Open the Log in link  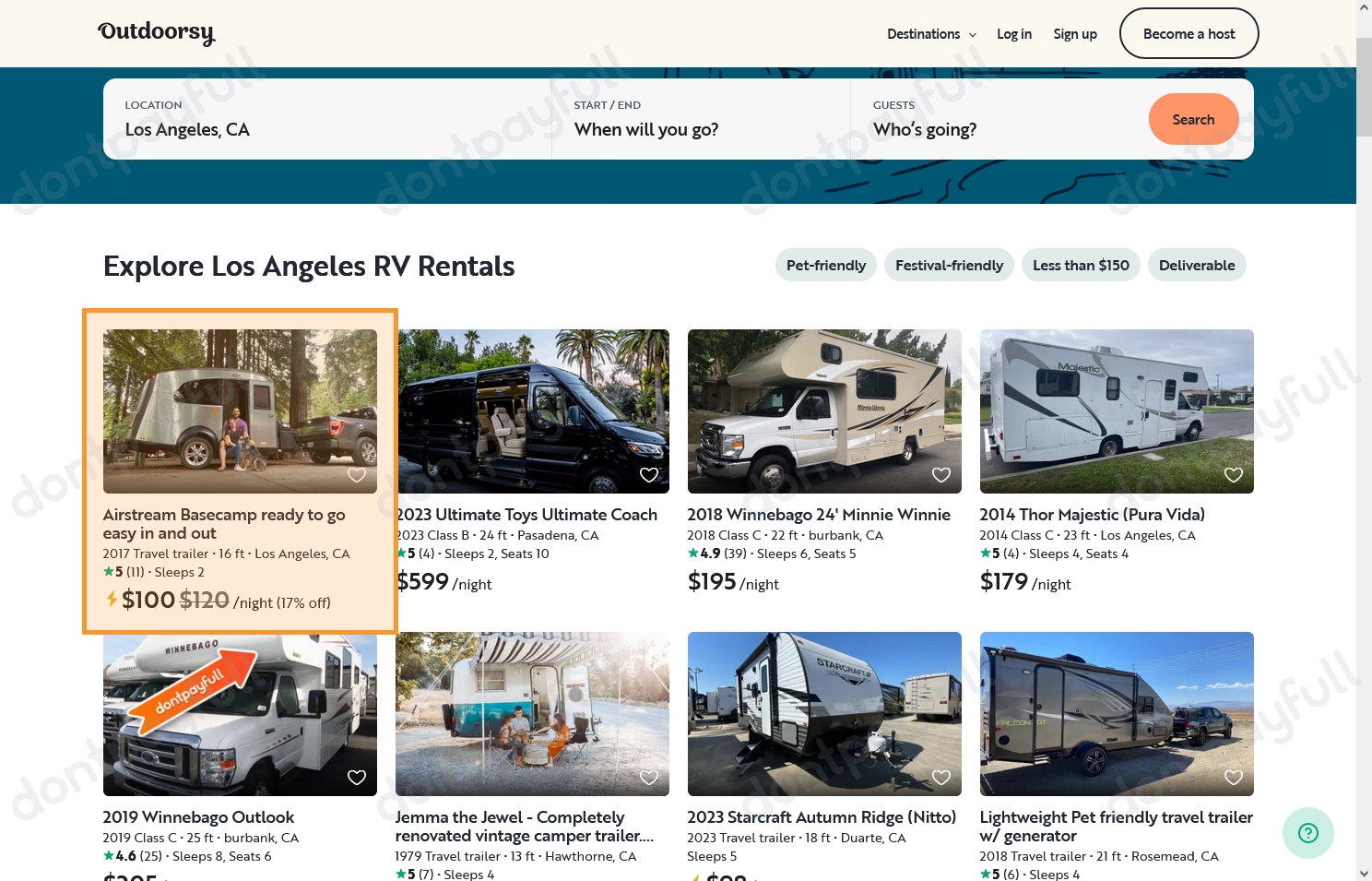point(1014,34)
